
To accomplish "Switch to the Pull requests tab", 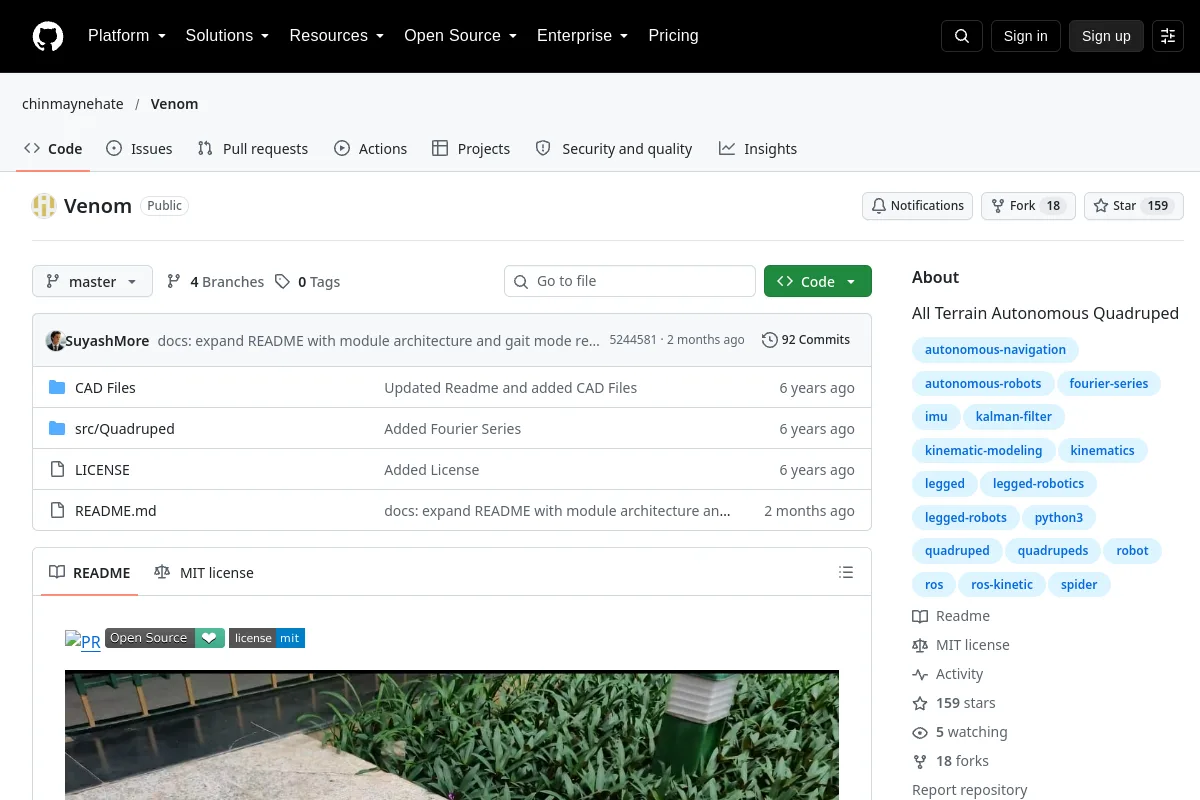I will (253, 149).
